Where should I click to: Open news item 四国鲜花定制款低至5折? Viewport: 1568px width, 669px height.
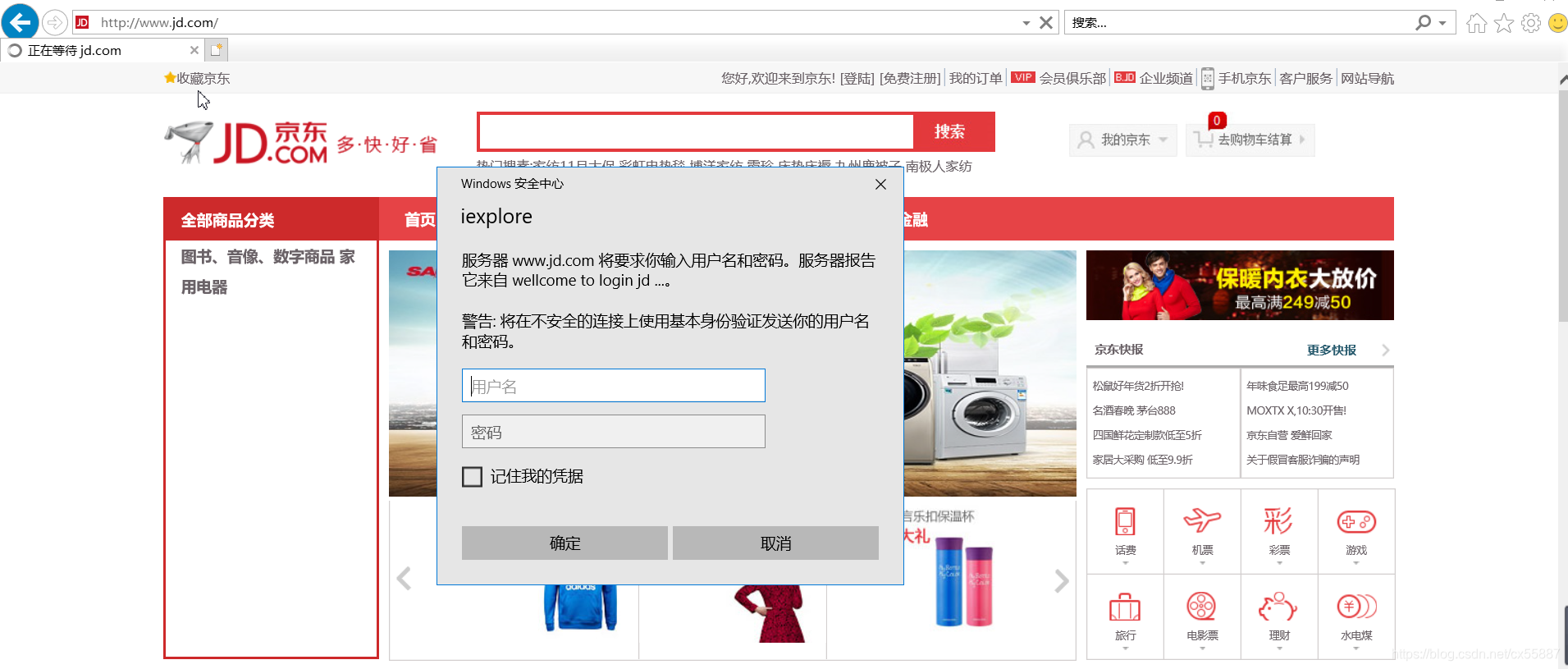click(1147, 435)
